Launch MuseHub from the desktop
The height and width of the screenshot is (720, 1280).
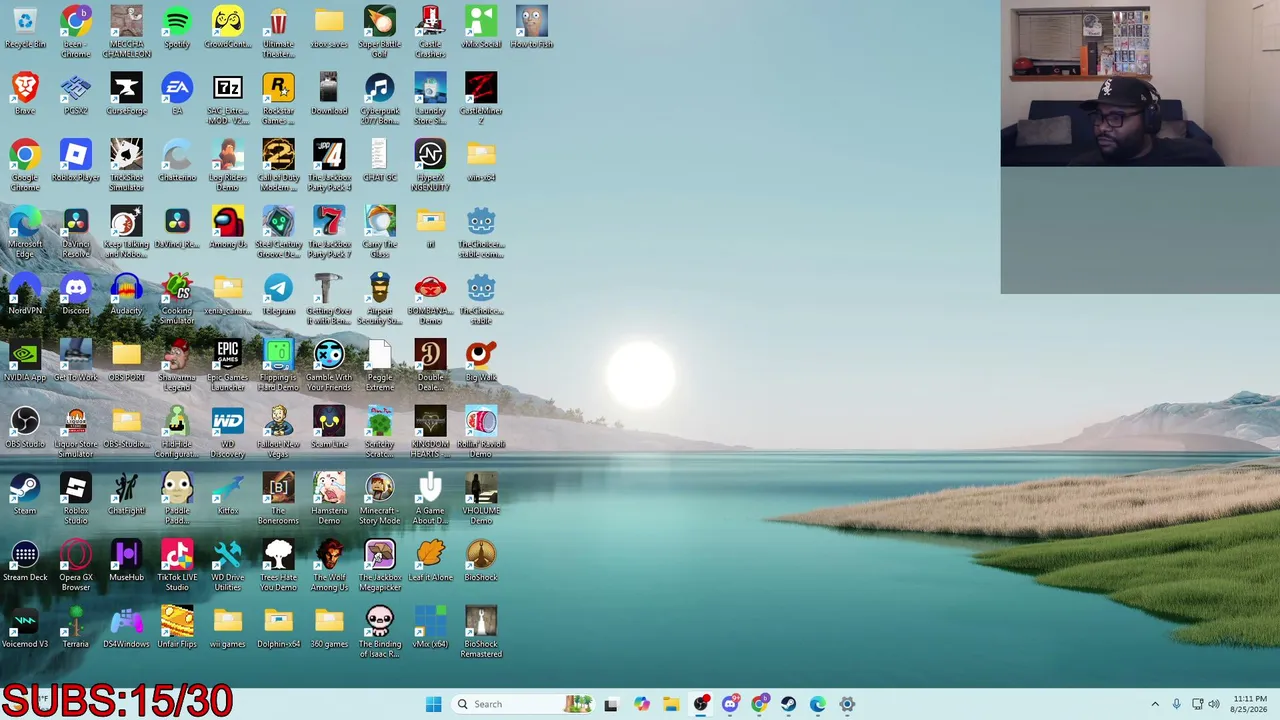(x=126, y=561)
